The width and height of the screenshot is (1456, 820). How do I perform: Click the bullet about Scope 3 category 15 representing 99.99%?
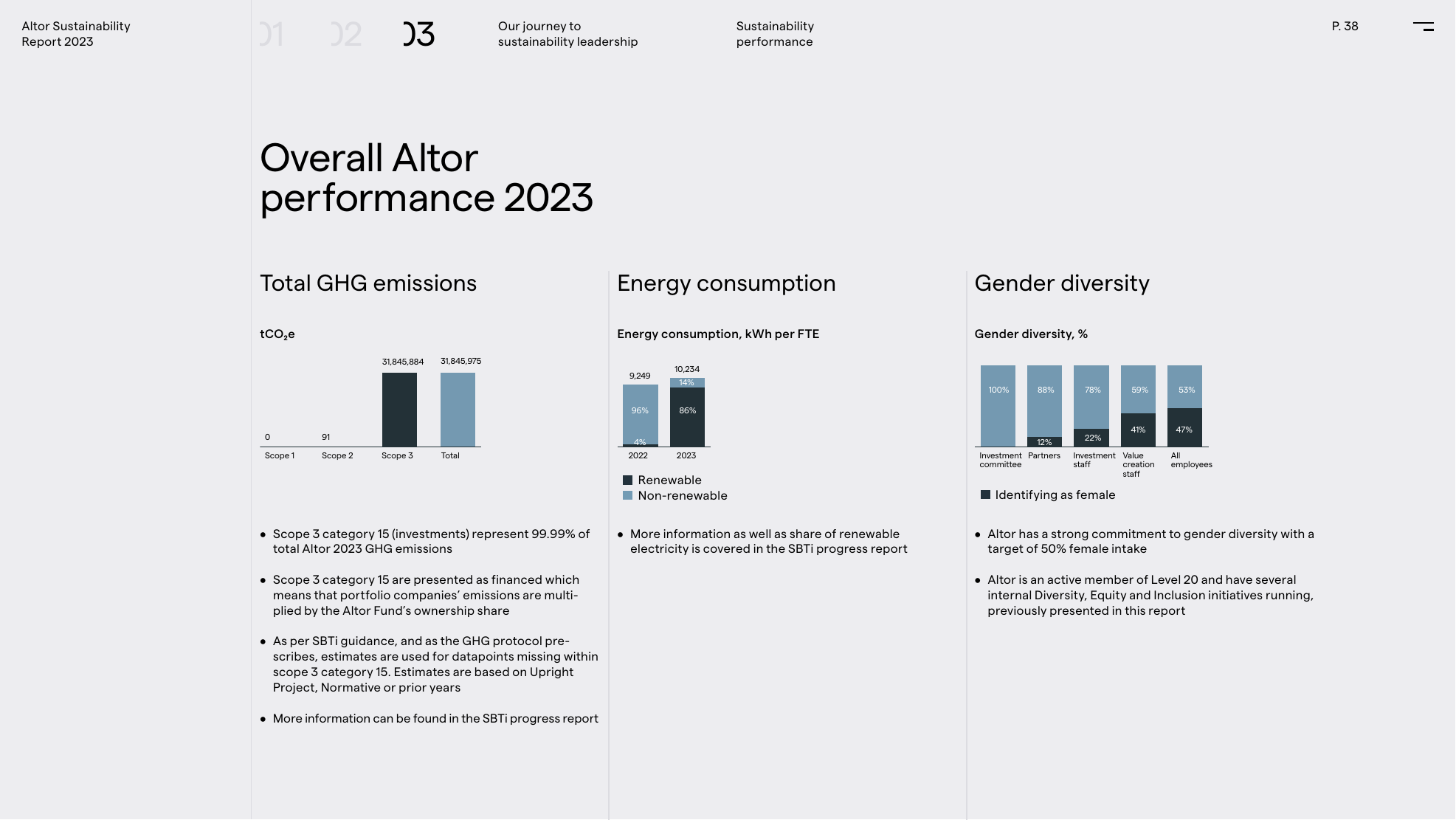[431, 541]
